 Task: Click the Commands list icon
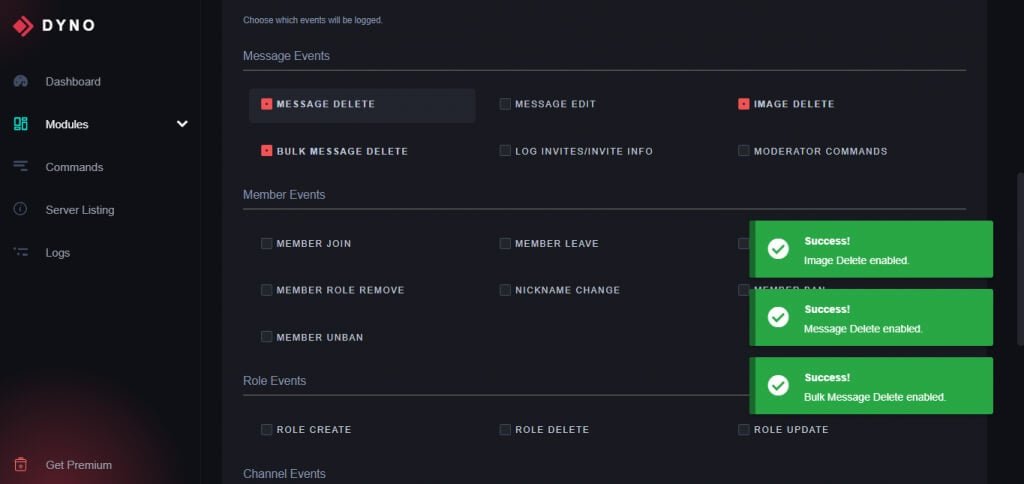point(20,167)
